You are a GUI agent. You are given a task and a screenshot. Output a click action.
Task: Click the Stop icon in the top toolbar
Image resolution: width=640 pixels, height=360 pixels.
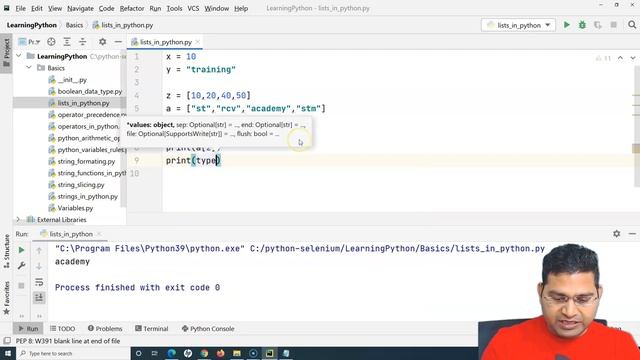click(x=613, y=25)
